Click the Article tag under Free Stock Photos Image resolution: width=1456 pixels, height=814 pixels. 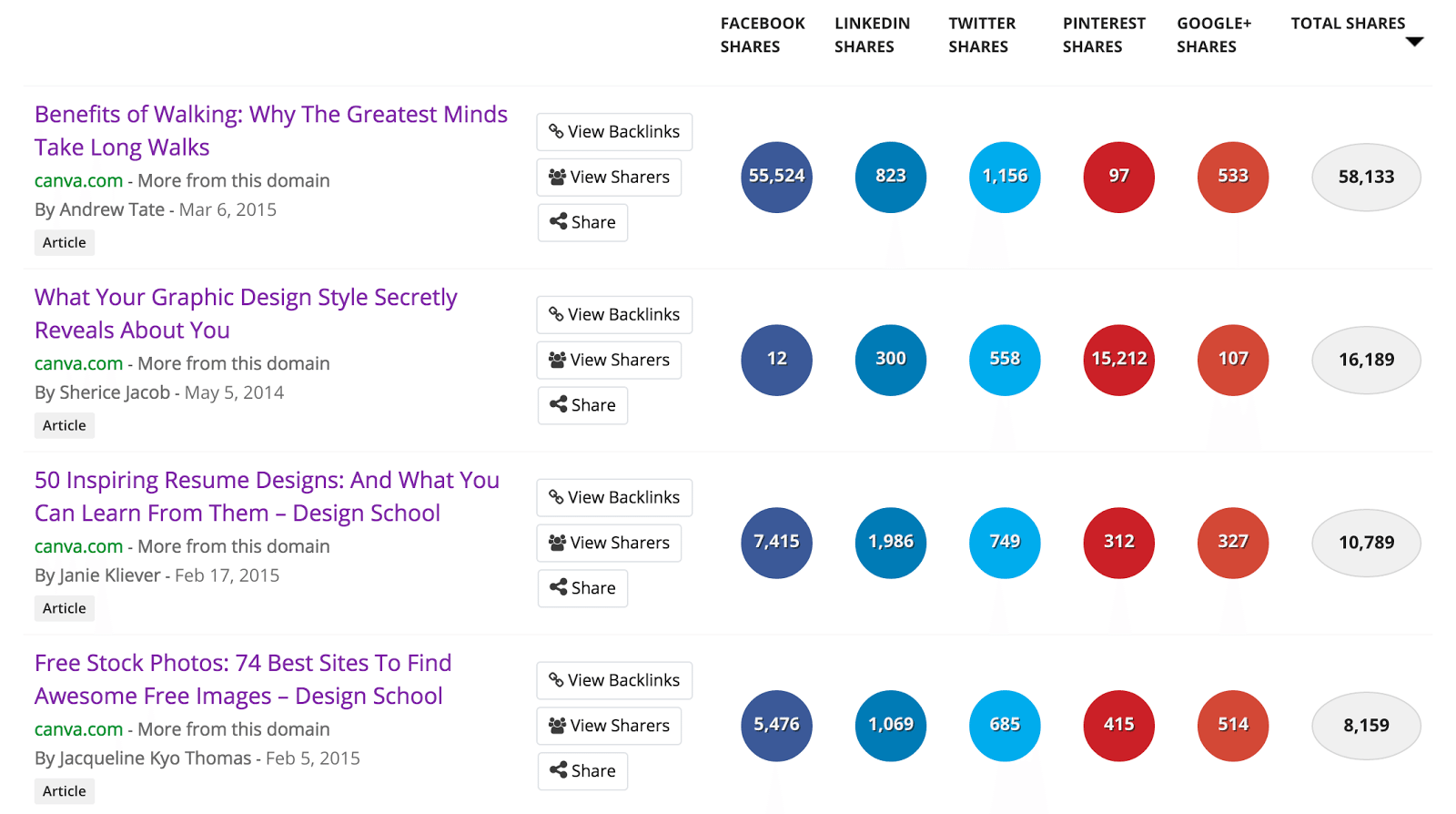(64, 790)
